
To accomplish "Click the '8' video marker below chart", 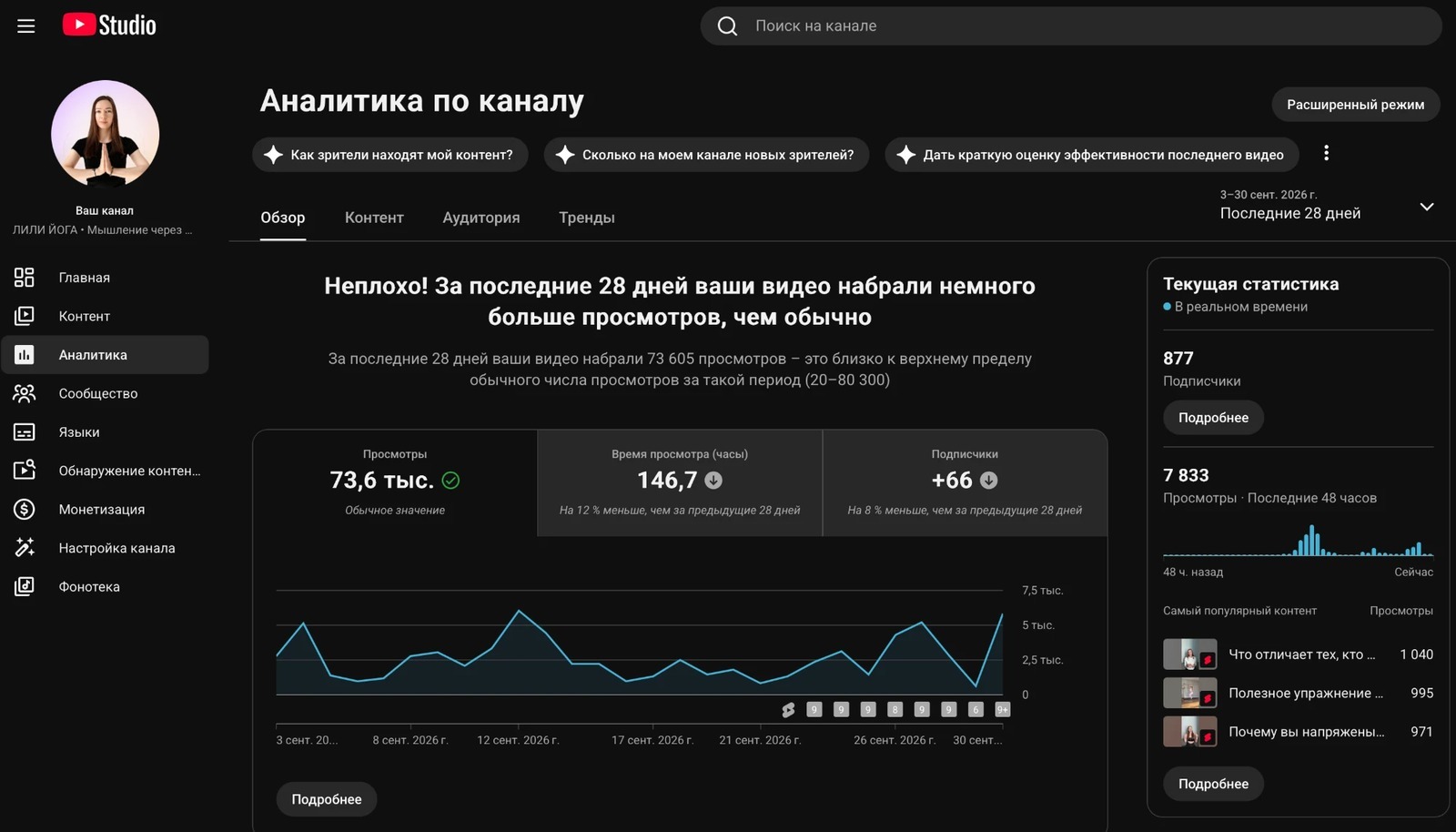I will (x=895, y=710).
